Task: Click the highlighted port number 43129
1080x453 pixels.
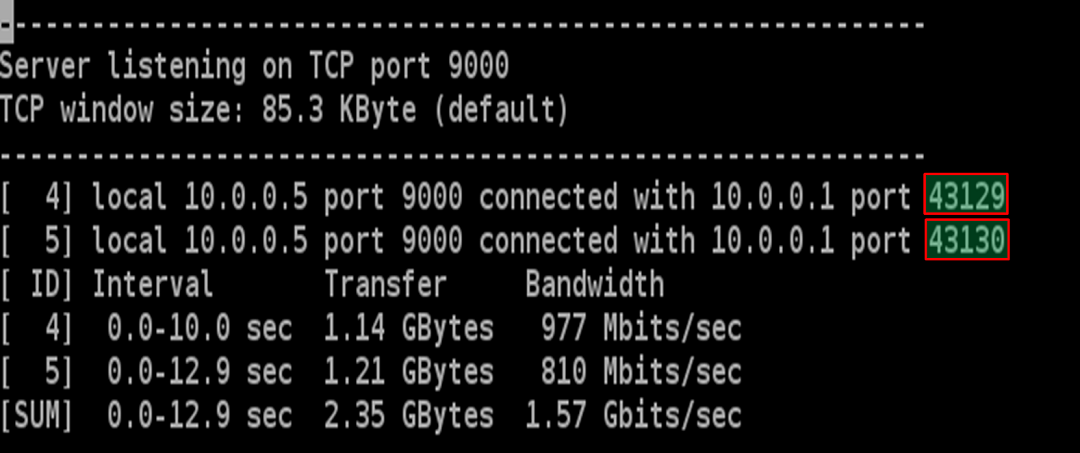Action: point(966,197)
